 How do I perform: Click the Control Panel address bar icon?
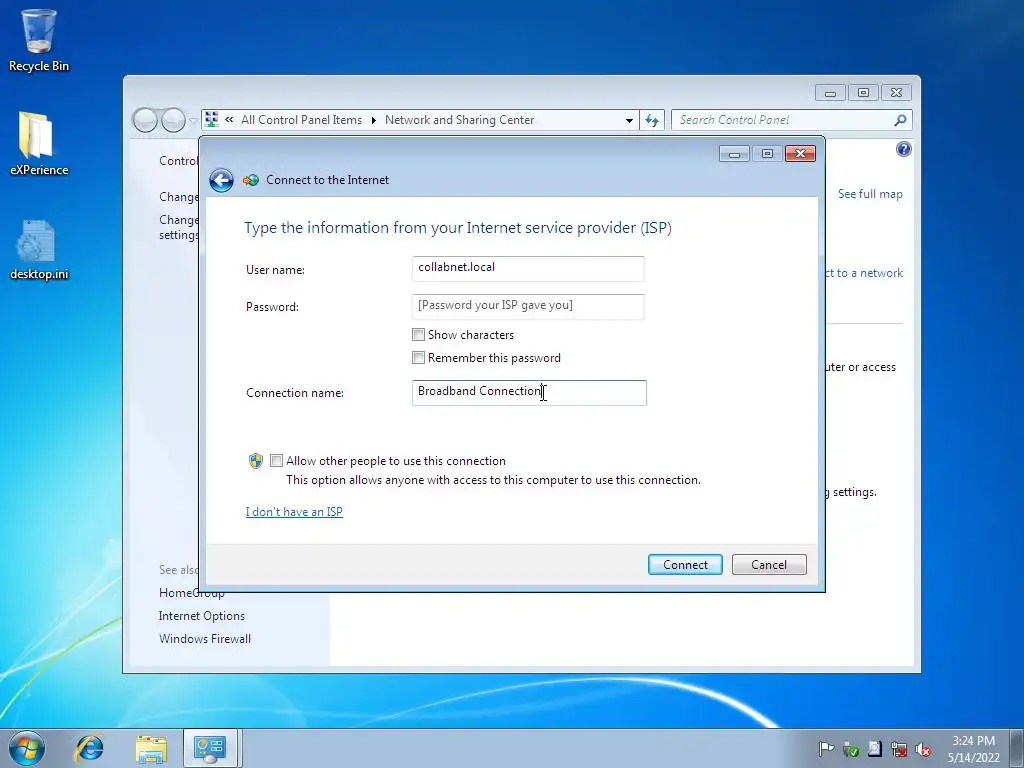tap(211, 120)
